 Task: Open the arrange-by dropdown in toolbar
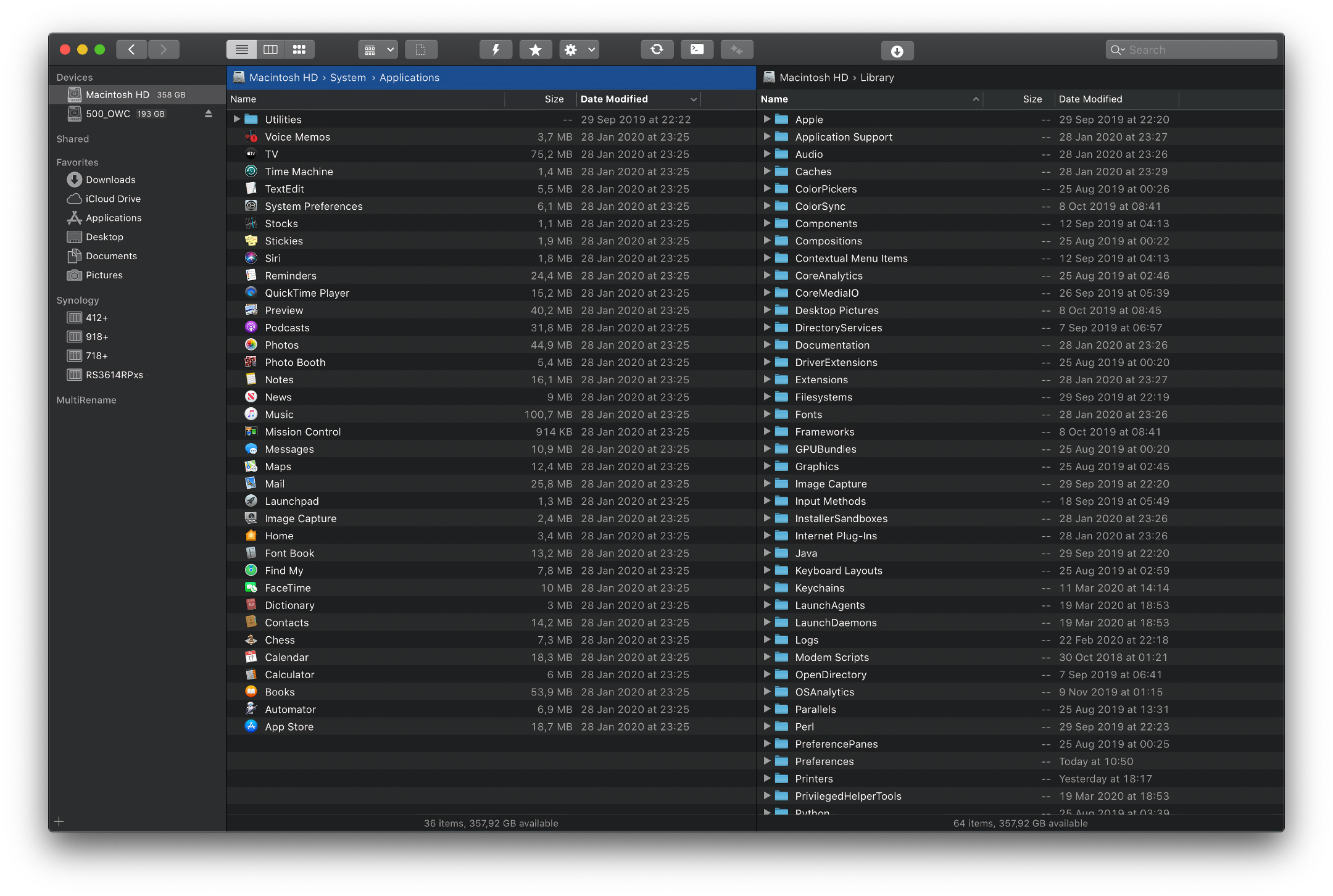point(378,49)
